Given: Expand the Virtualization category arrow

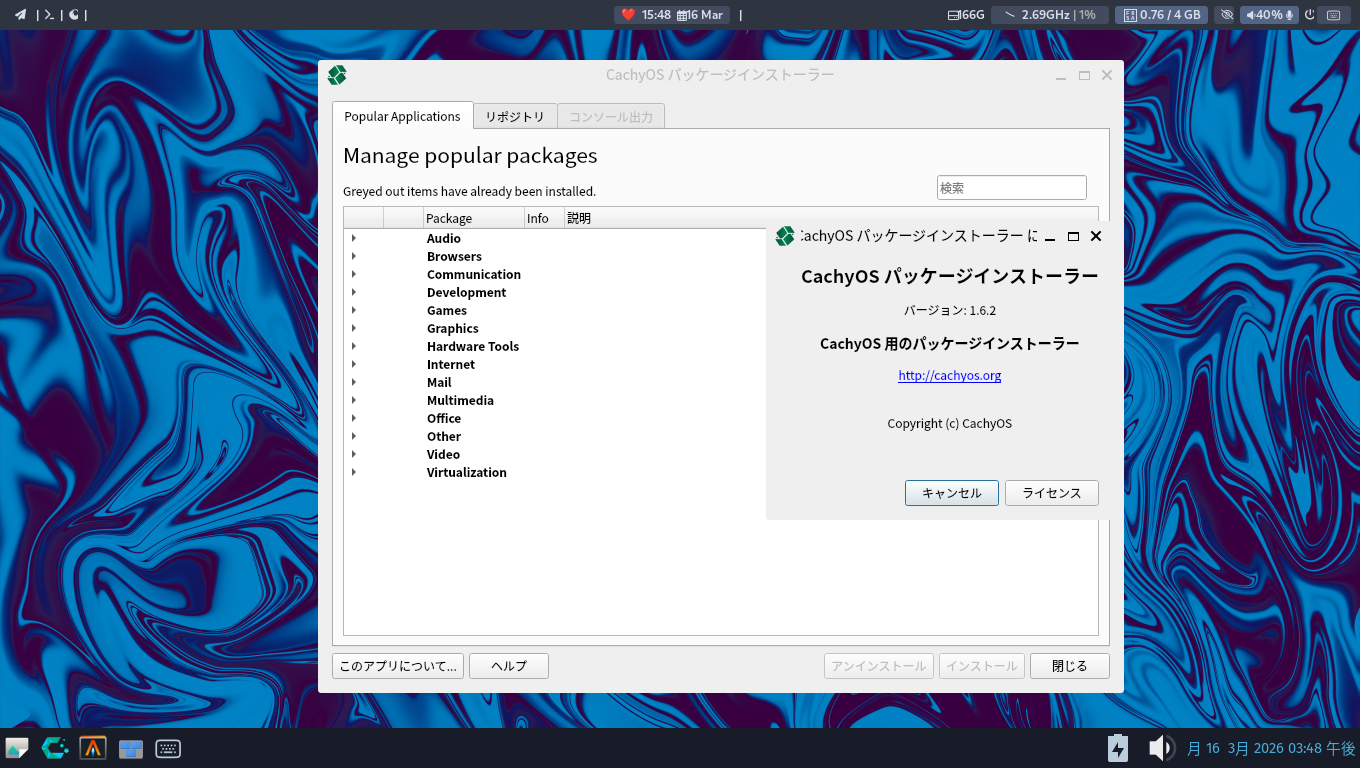Looking at the screenshot, I should click(353, 472).
